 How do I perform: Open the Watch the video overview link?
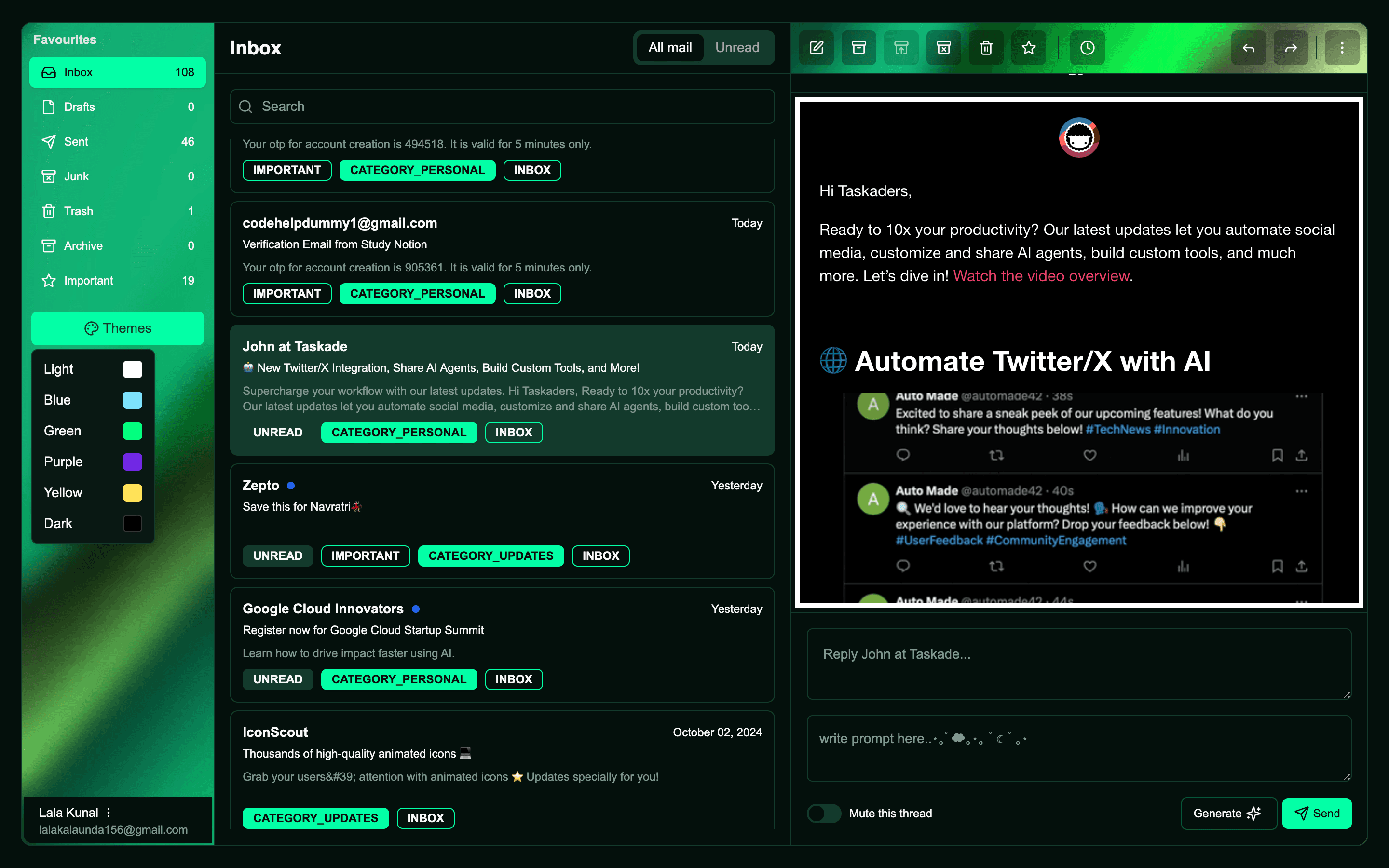pyautogui.click(x=1041, y=276)
